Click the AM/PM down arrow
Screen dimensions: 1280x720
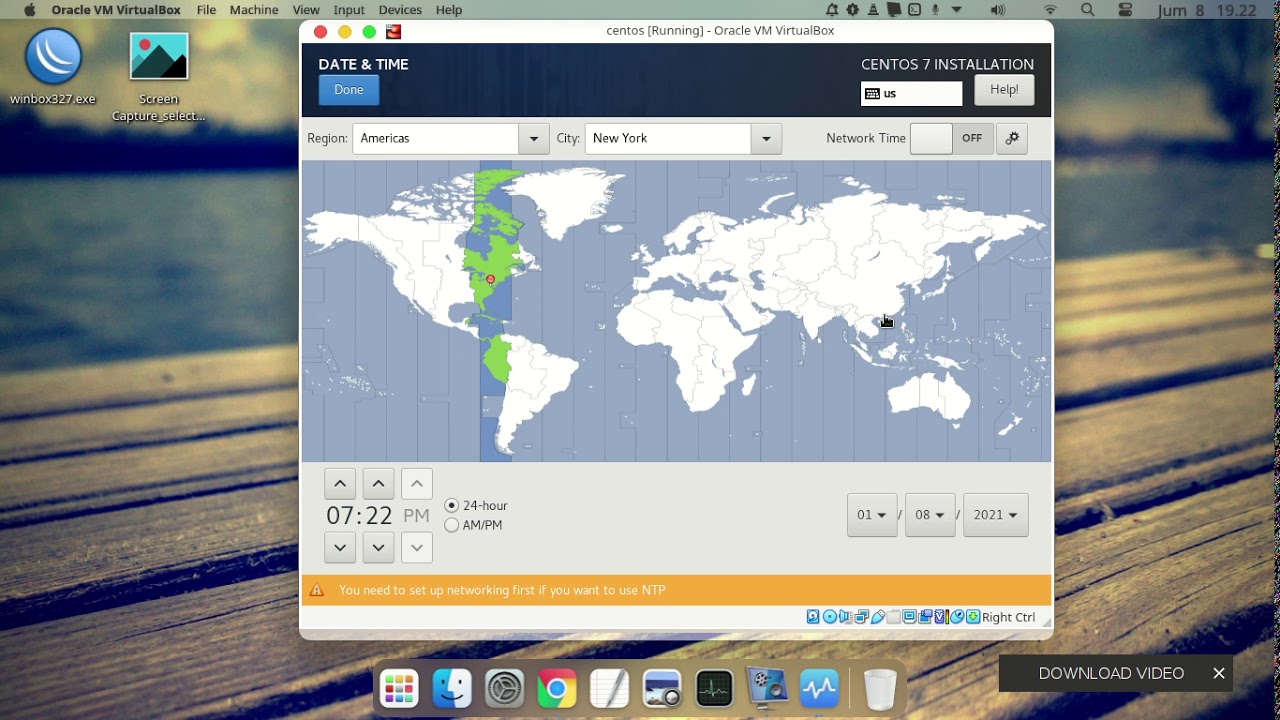[417, 547]
